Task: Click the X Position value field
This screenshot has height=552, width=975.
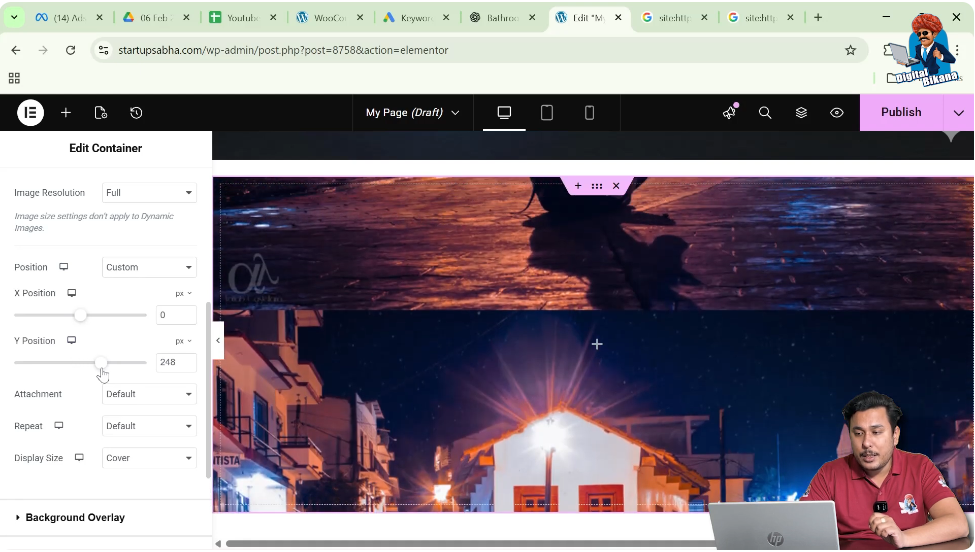Action: (x=176, y=315)
